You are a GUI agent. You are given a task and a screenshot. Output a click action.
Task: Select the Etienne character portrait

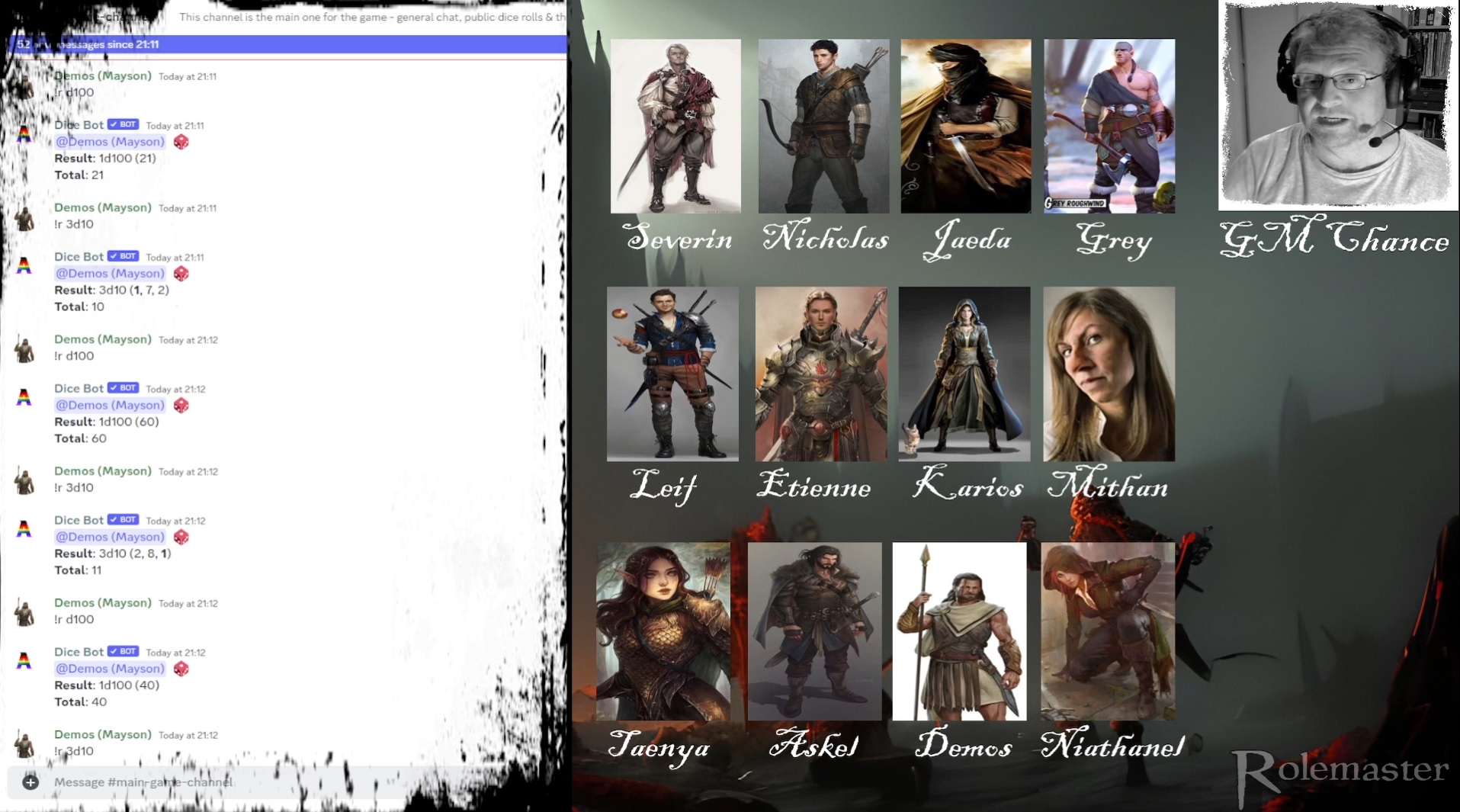(x=821, y=374)
